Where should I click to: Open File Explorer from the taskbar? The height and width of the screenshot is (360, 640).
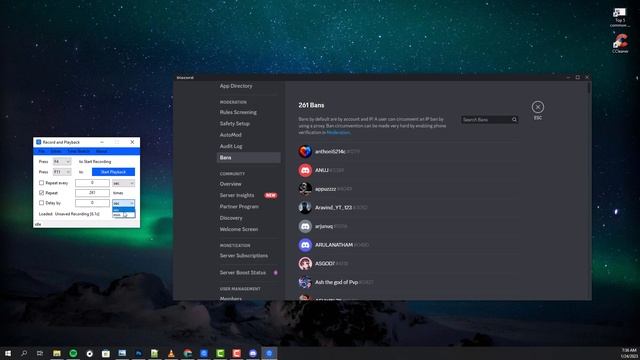click(x=57, y=353)
